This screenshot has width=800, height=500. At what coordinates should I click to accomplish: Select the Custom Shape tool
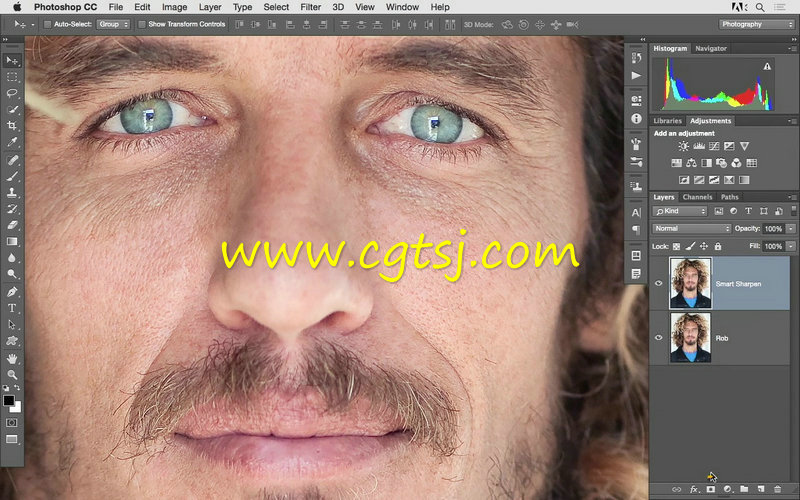tap(12, 341)
